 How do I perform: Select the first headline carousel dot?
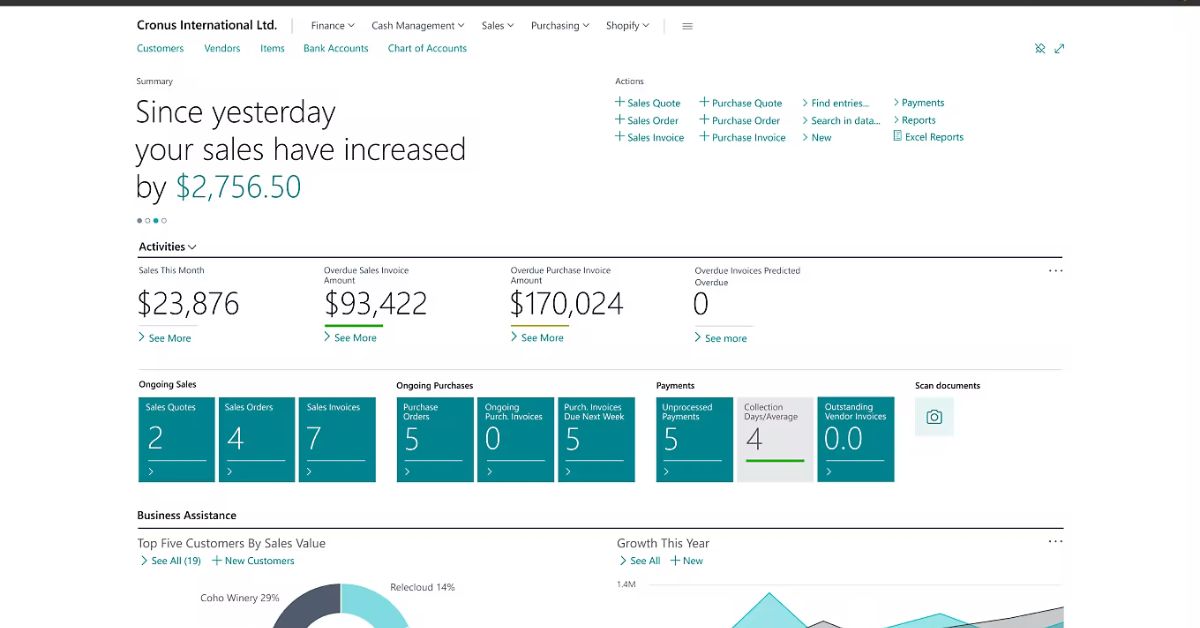[x=139, y=220]
